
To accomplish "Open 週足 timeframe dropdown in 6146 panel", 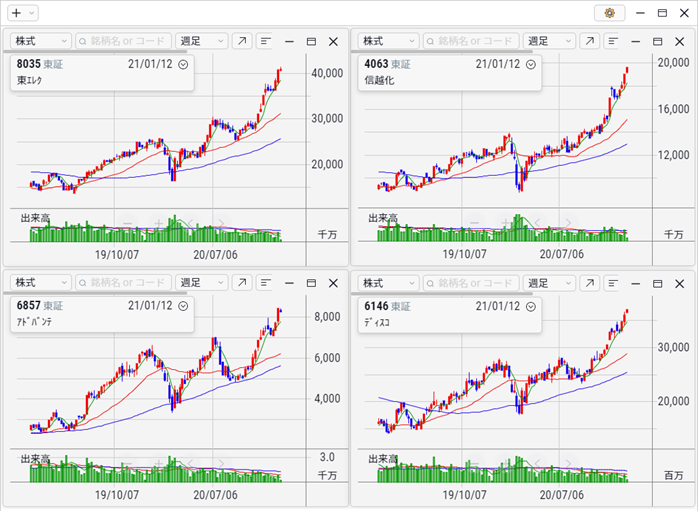I will click(549, 283).
